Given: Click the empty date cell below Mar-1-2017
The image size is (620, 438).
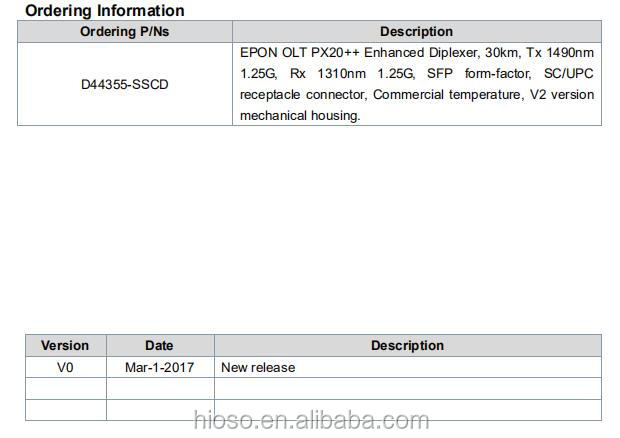Looking at the screenshot, I should (160, 388).
